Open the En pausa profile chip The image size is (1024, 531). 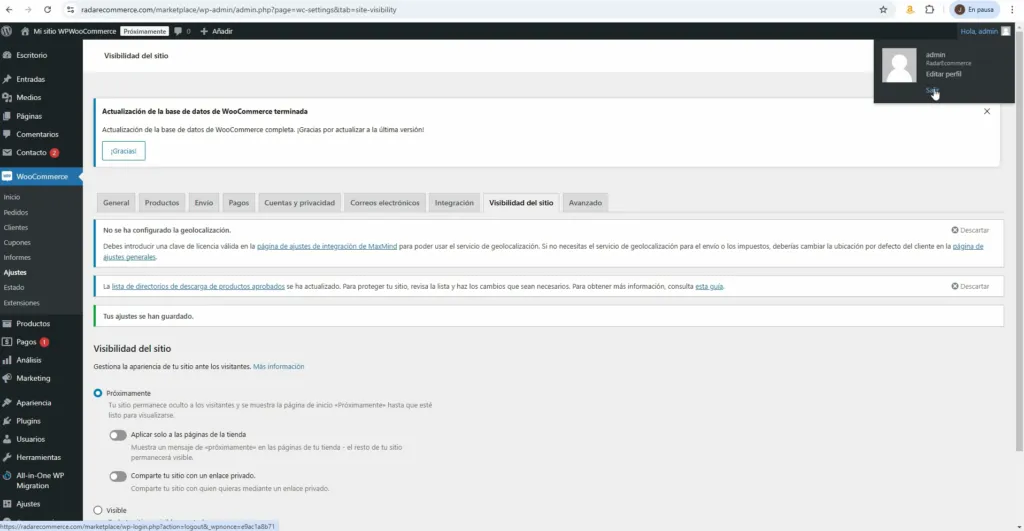974,10
